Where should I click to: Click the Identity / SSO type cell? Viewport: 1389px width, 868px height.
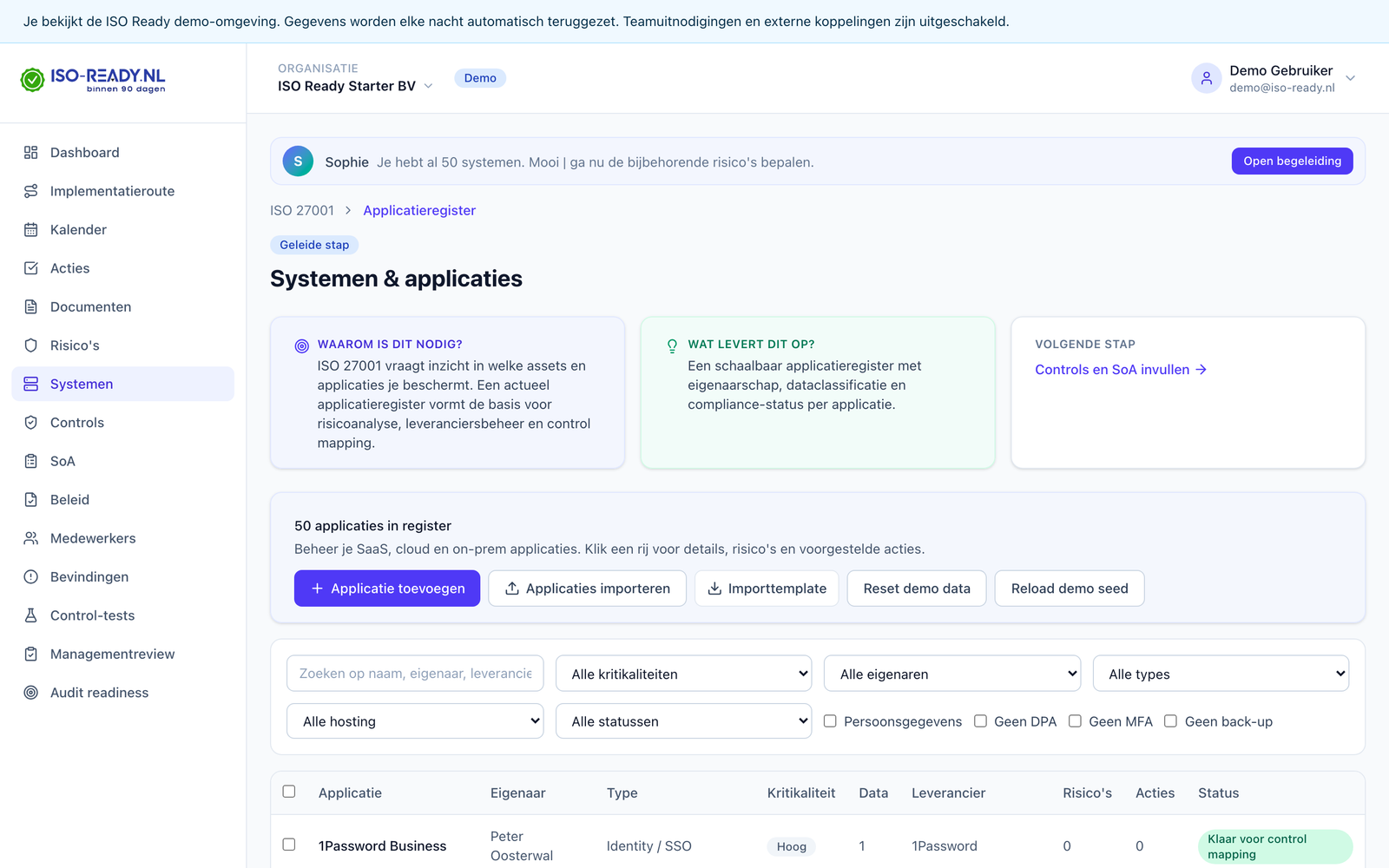(x=649, y=846)
